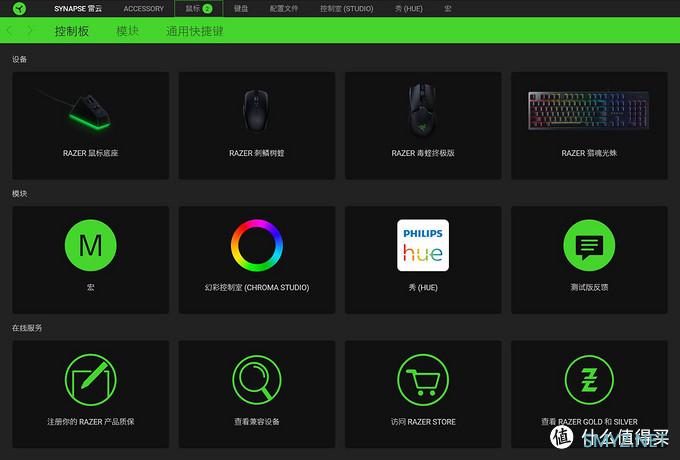The width and height of the screenshot is (680, 460).
Task: Open the 配置文件 profiles tab
Action: click(284, 9)
